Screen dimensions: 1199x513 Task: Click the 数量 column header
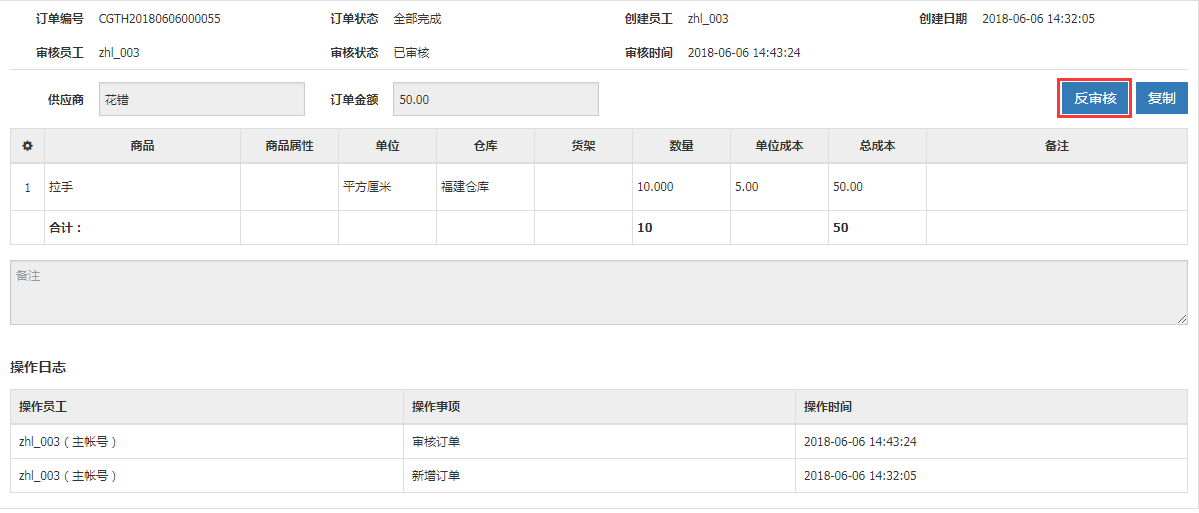coord(681,145)
